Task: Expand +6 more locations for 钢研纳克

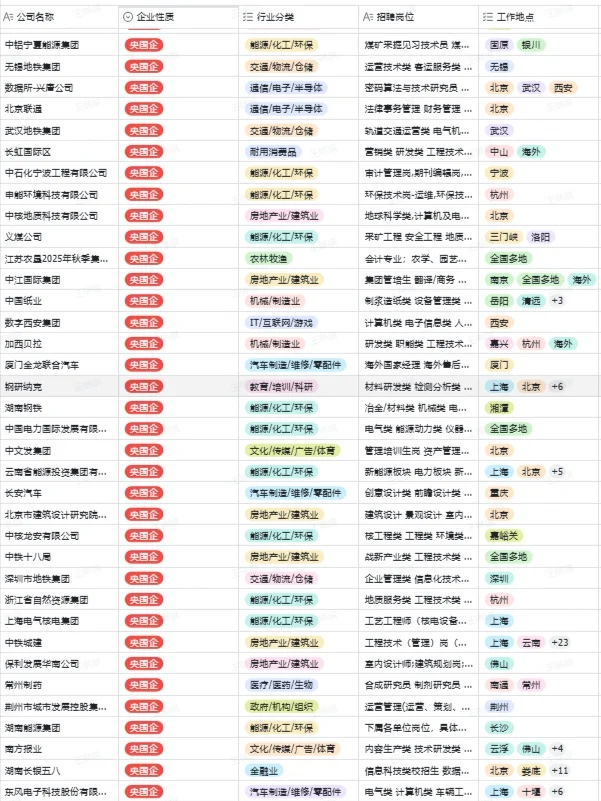Action: point(557,387)
